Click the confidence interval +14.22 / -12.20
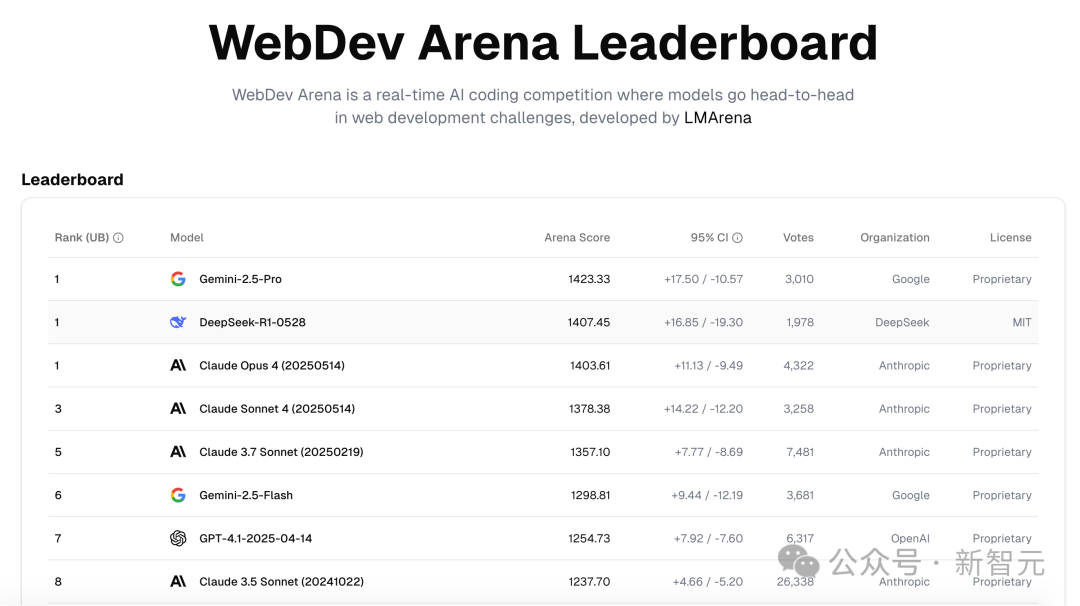 click(x=703, y=409)
